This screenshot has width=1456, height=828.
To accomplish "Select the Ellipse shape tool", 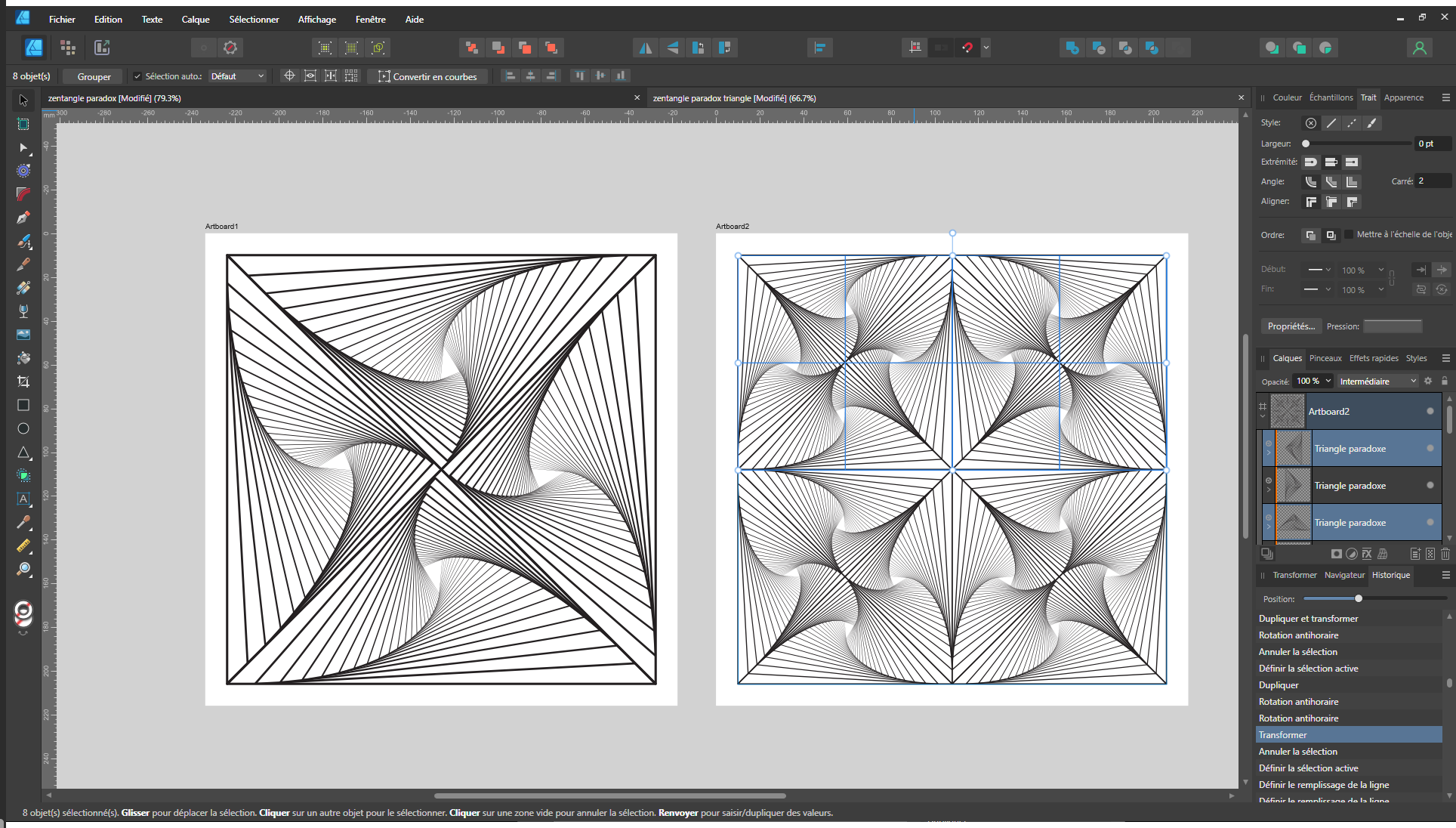I will [x=23, y=428].
